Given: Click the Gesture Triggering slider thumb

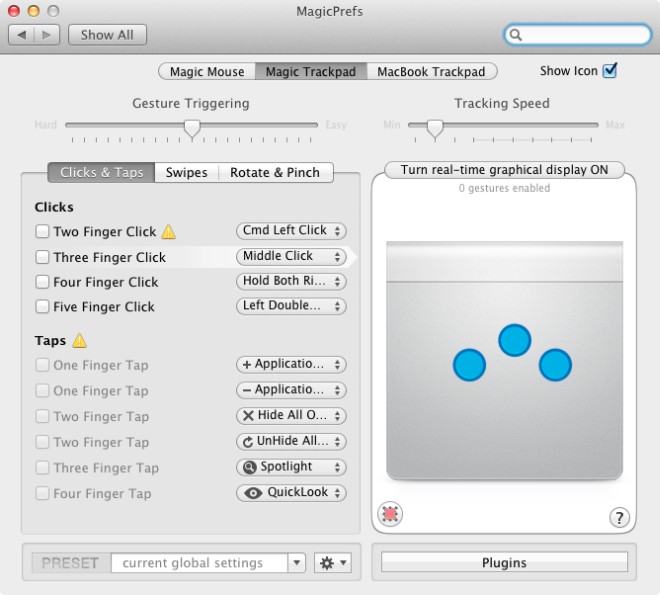Looking at the screenshot, I should click(192, 128).
